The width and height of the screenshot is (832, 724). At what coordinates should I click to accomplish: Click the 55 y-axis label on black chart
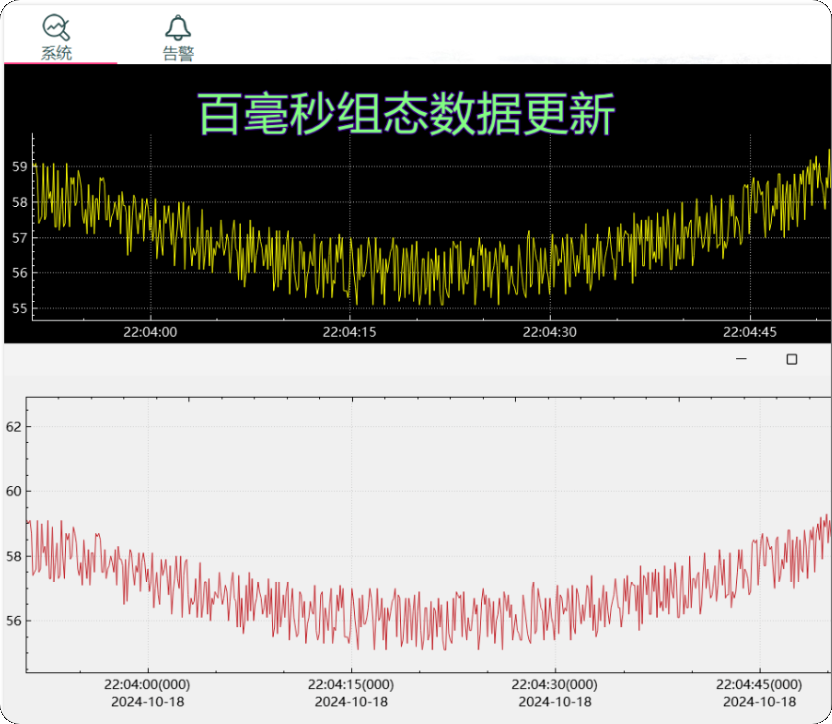tap(20, 308)
